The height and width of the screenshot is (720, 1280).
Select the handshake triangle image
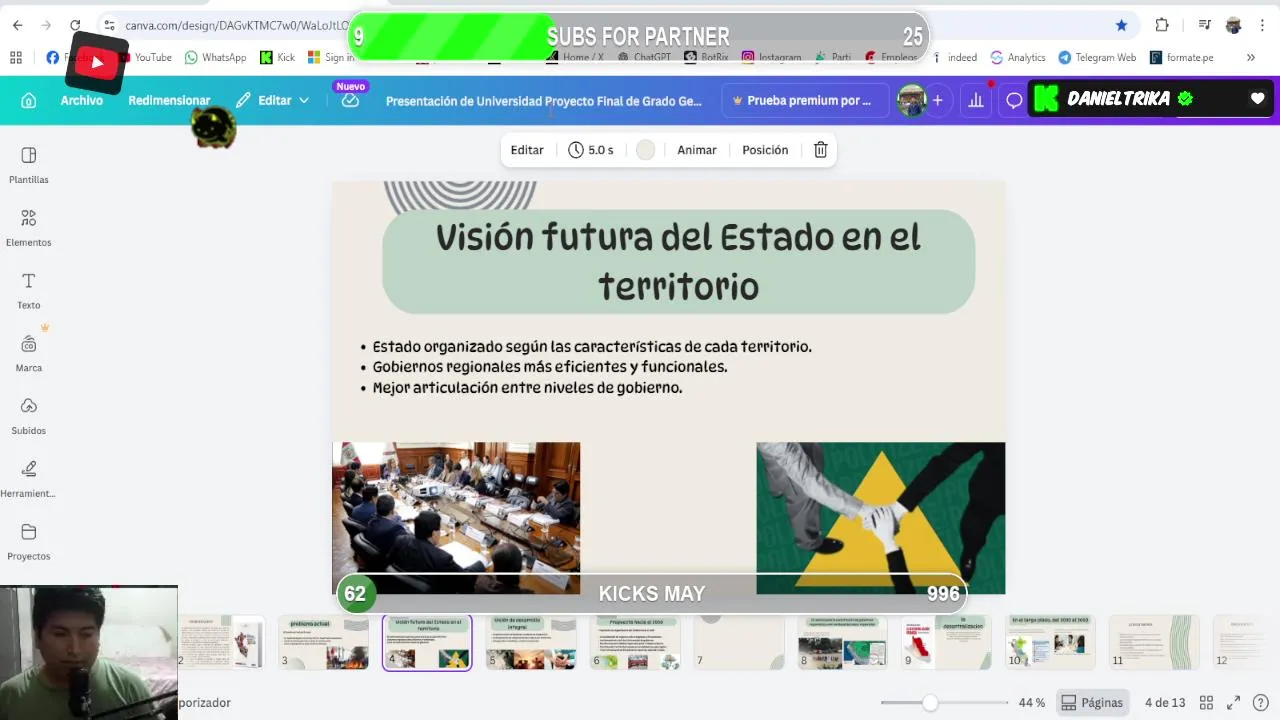pos(881,518)
